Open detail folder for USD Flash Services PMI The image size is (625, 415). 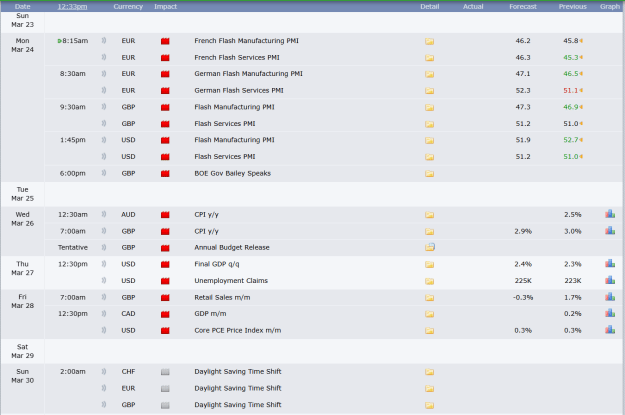429,157
